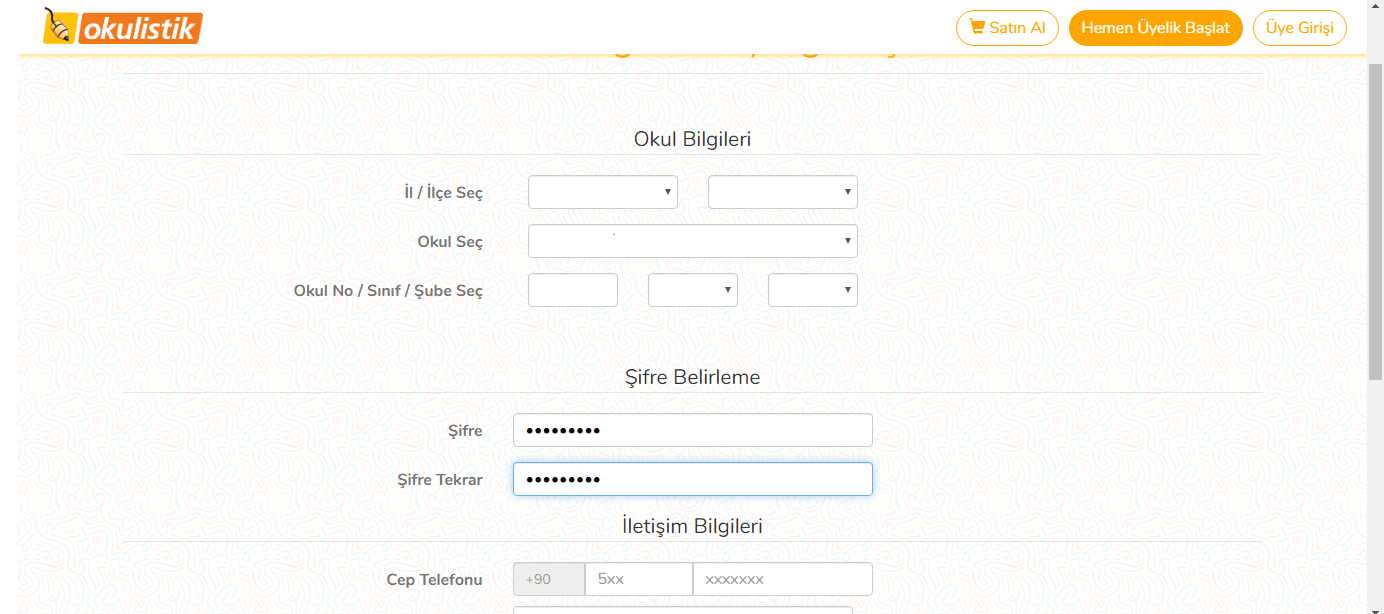This screenshot has height=614, width=1384.
Task: Focus the 5xx area code field
Action: (638, 579)
